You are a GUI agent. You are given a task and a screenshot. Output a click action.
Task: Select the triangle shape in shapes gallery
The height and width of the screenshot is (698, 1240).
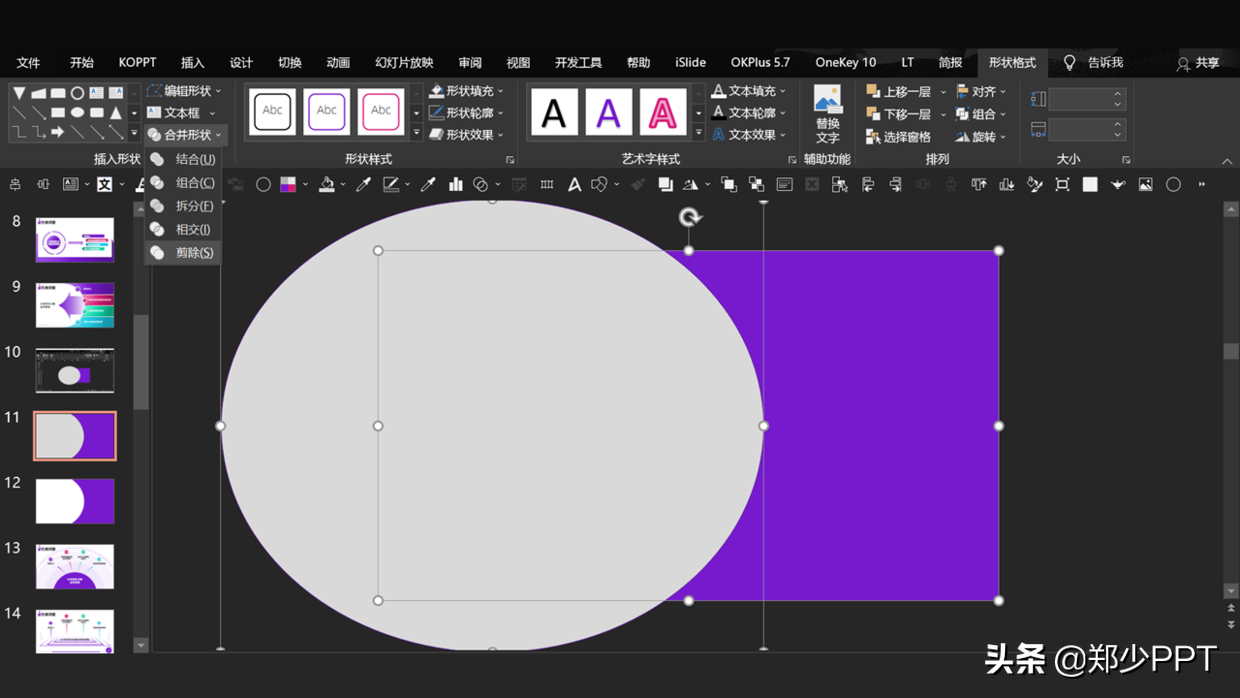pos(116,113)
